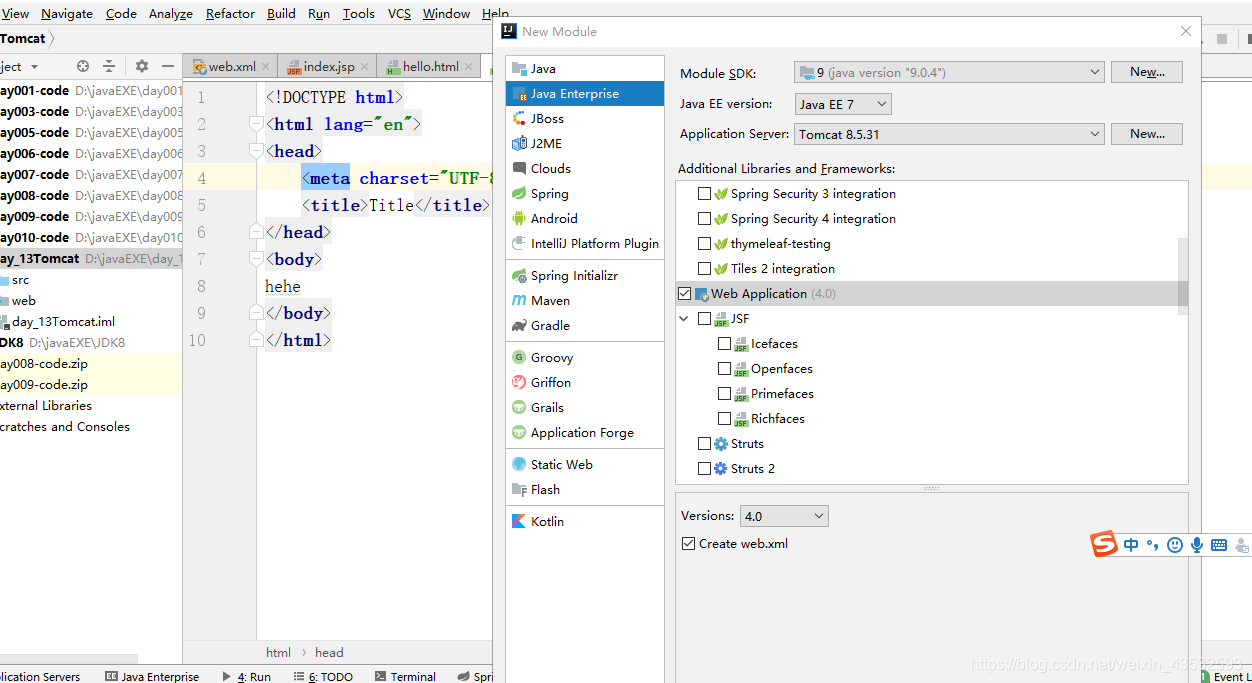
Task: Collapse JSF tree node
Action: pyautogui.click(x=684, y=319)
